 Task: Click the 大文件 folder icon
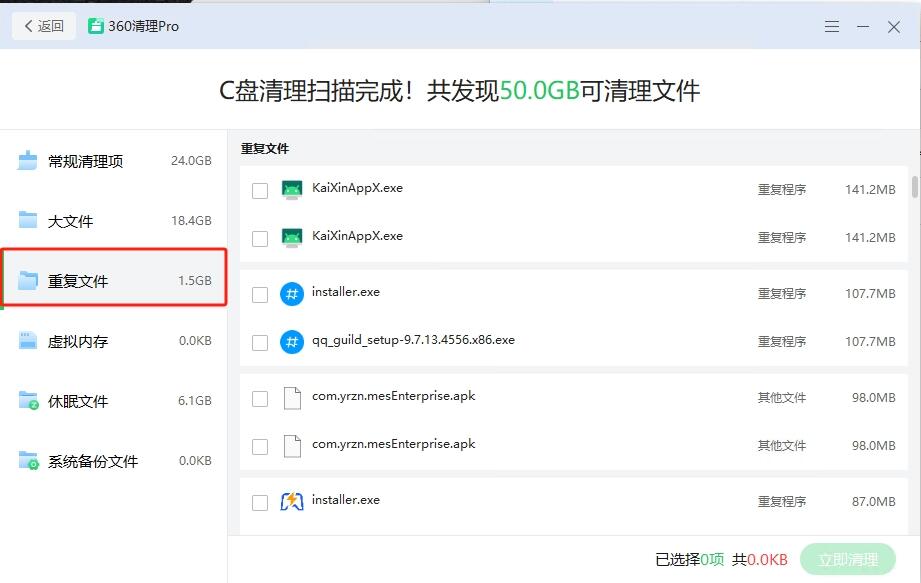[28, 220]
